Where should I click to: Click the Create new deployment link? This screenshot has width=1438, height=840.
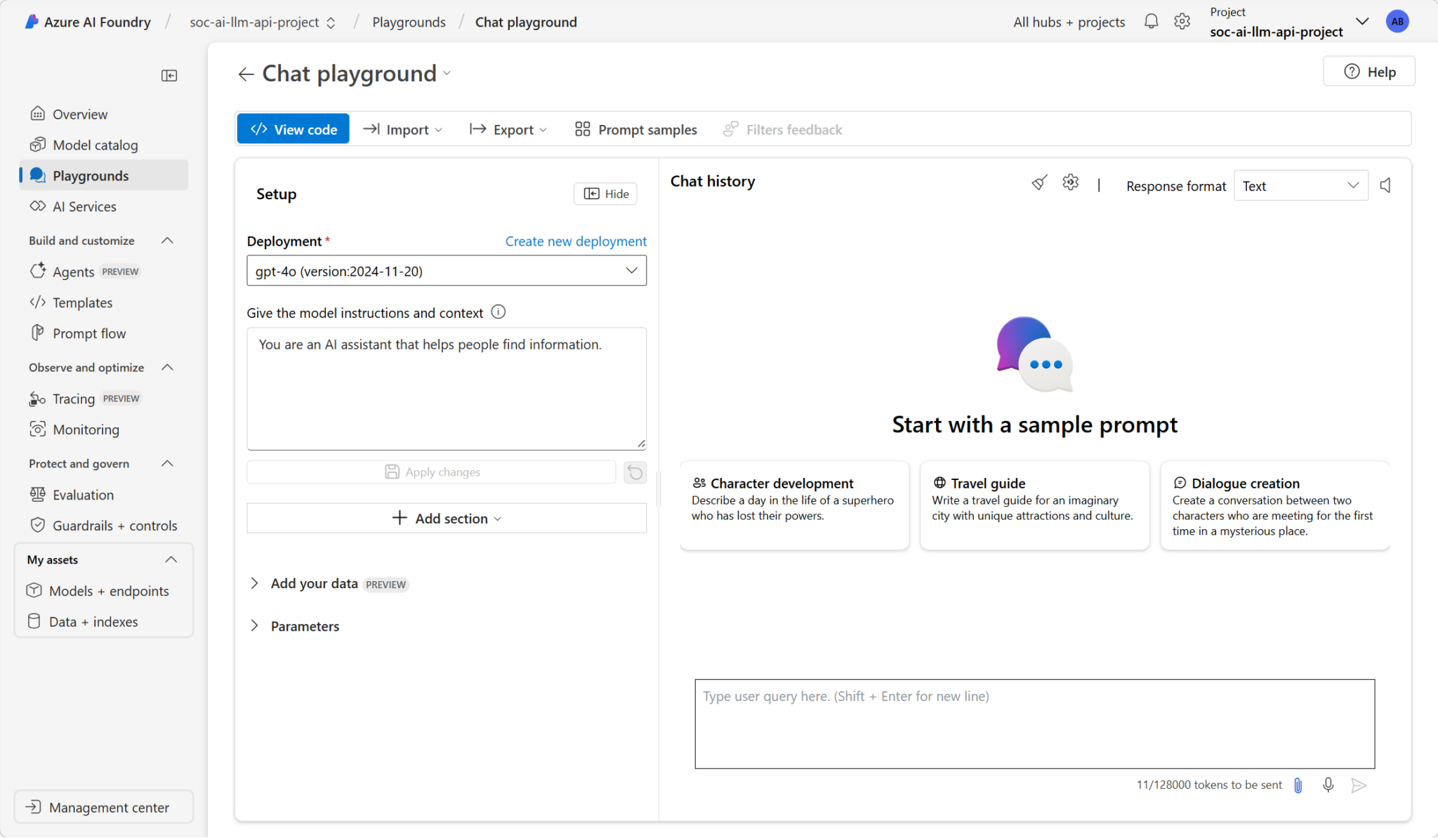pyautogui.click(x=576, y=241)
